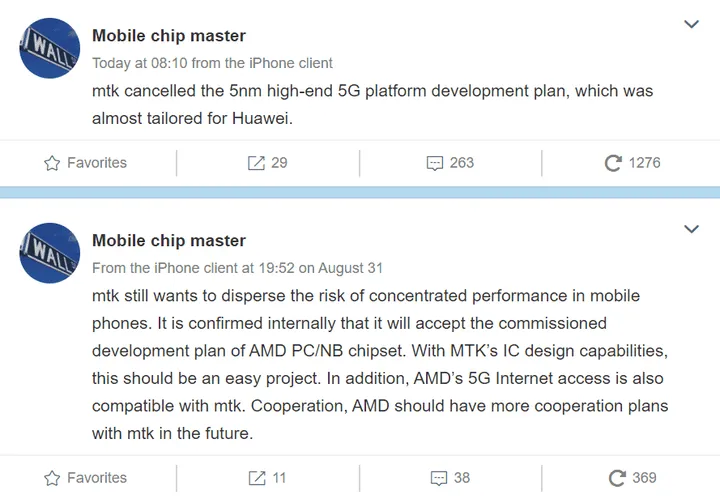Open the avatar on the August 31 post
This screenshot has width=720, height=499.
(x=50, y=253)
